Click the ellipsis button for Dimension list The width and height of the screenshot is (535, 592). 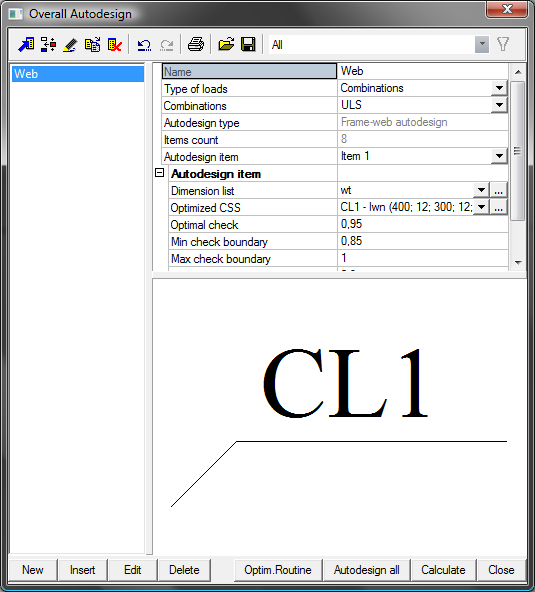coord(499,190)
